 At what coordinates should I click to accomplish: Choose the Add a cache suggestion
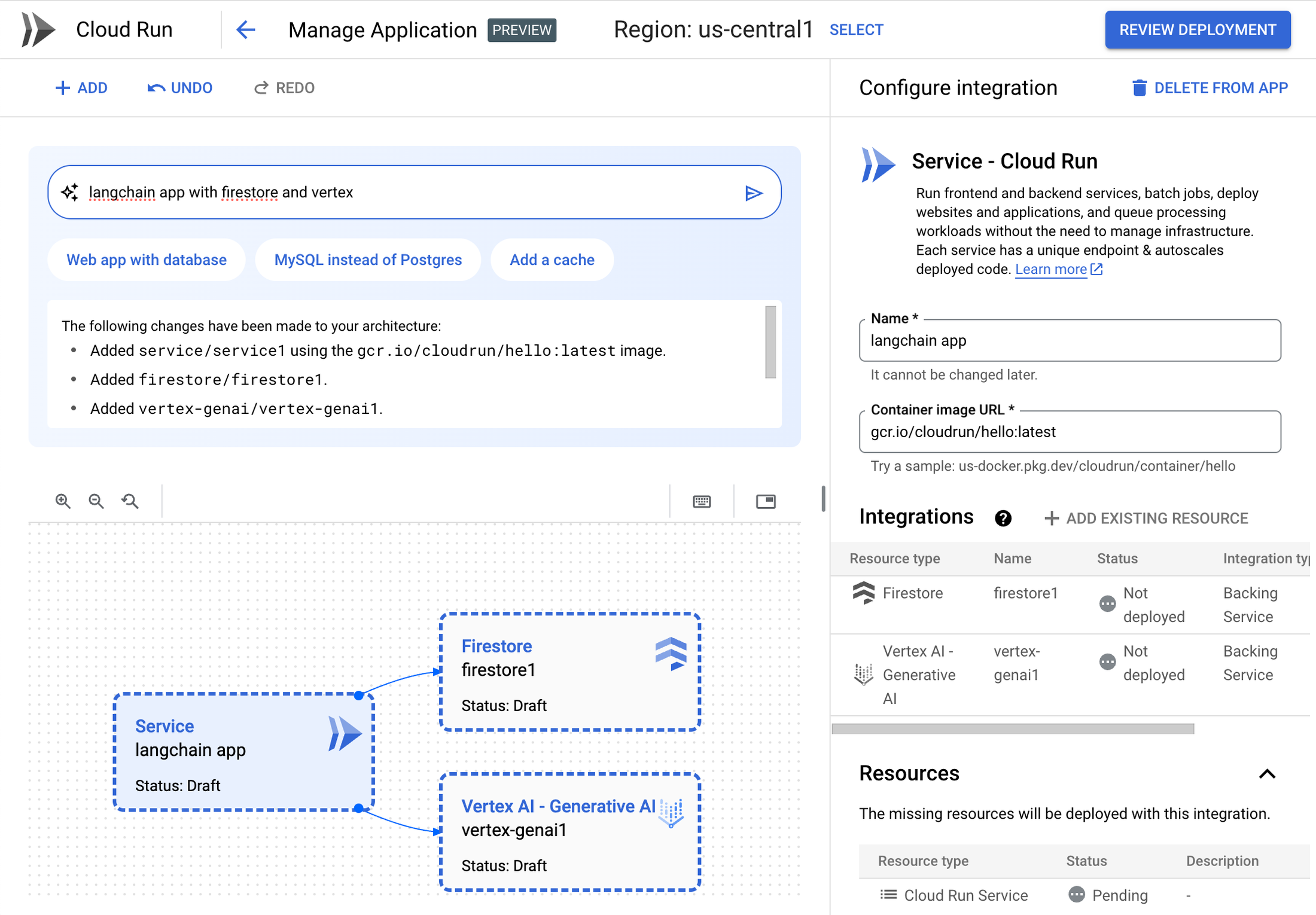552,260
